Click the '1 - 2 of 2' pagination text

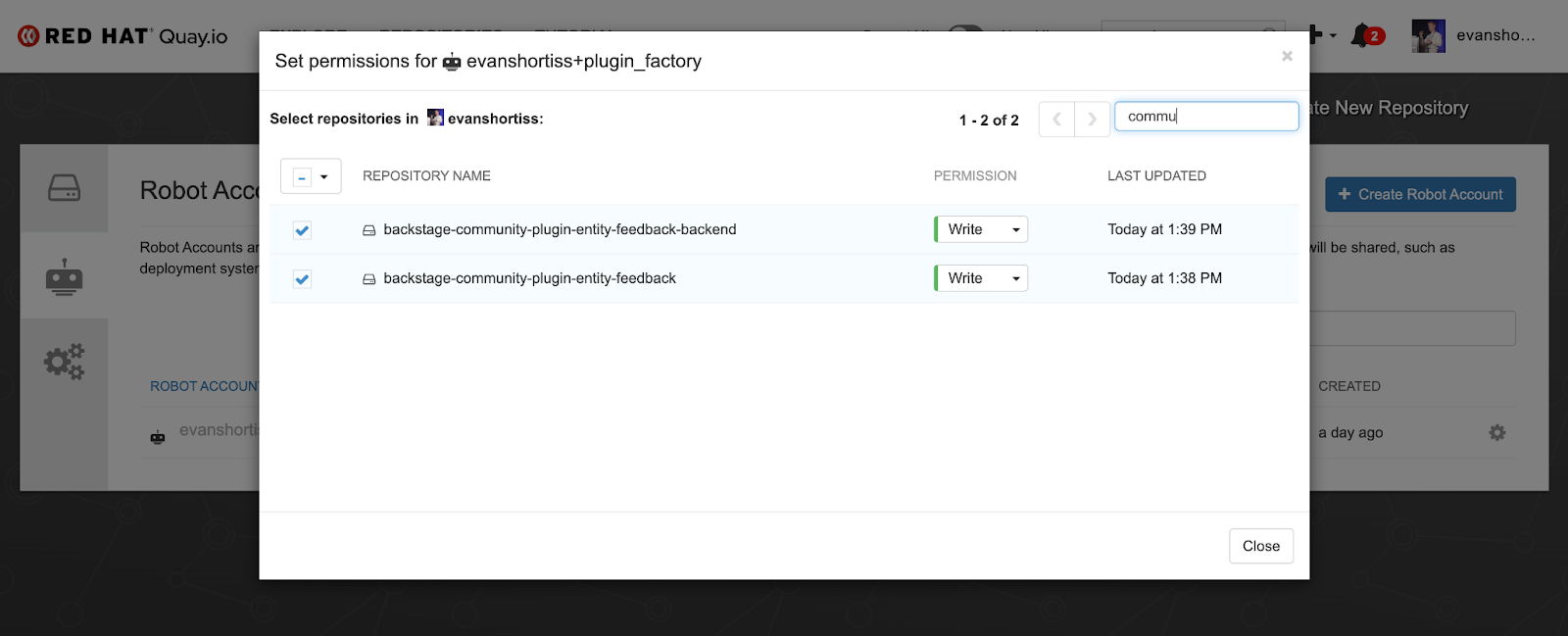[x=989, y=120]
